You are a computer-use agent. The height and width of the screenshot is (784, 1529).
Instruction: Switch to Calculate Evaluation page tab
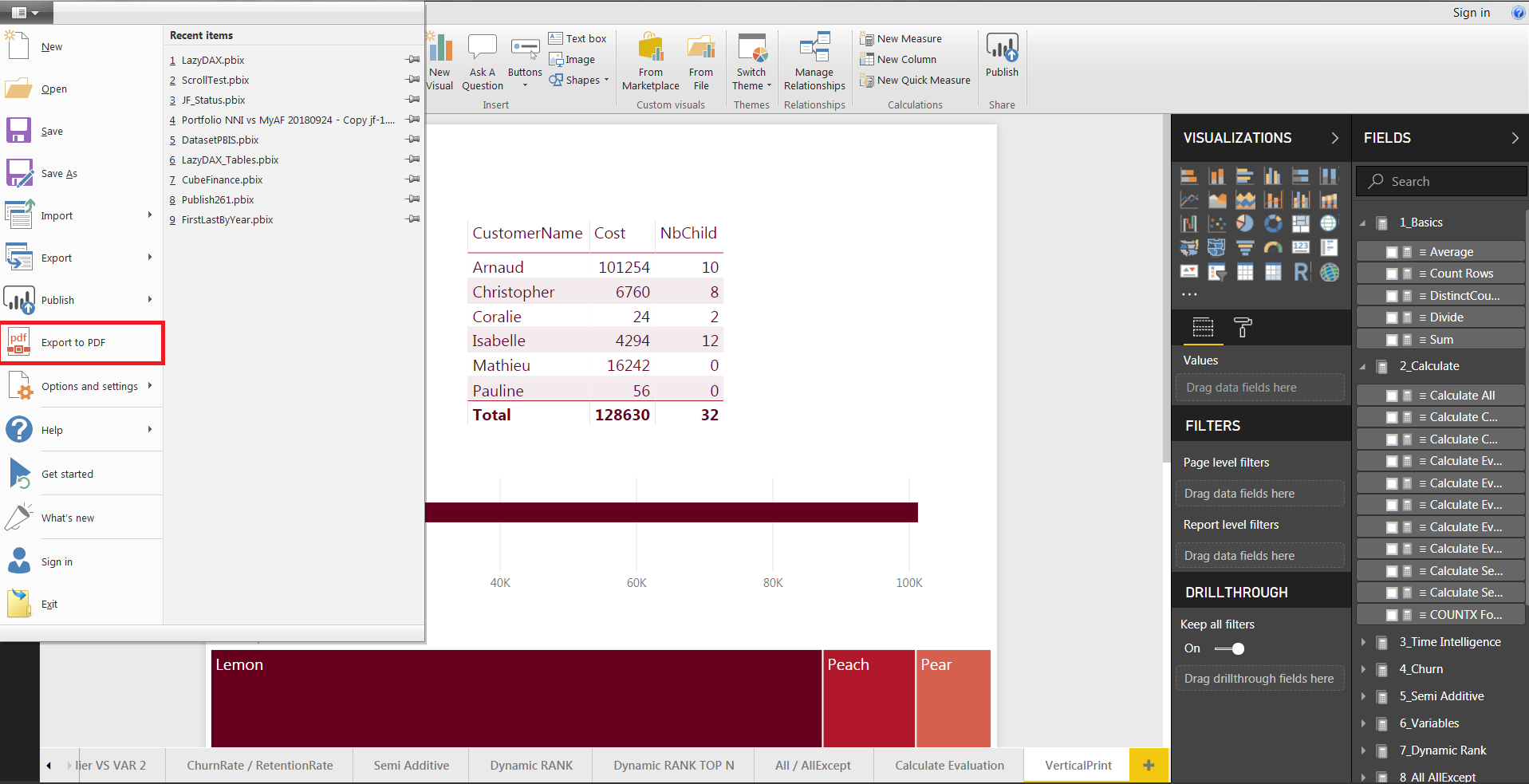click(949, 766)
